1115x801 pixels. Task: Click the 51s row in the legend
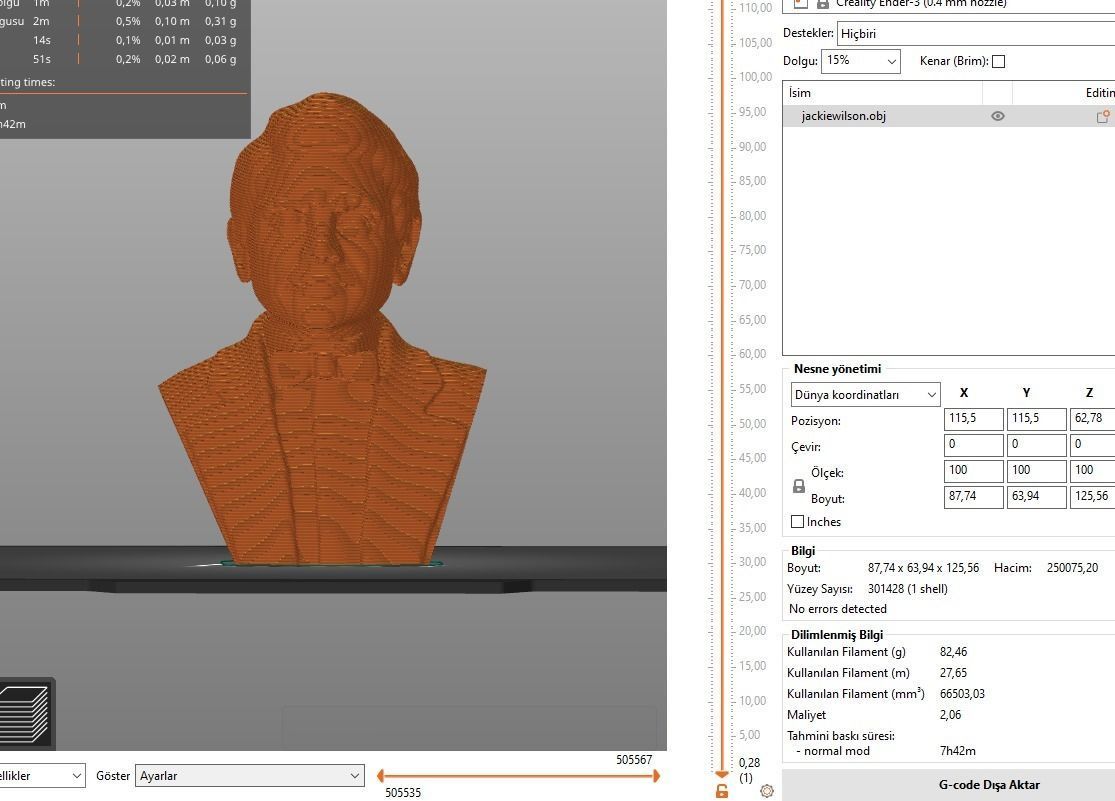pos(121,59)
